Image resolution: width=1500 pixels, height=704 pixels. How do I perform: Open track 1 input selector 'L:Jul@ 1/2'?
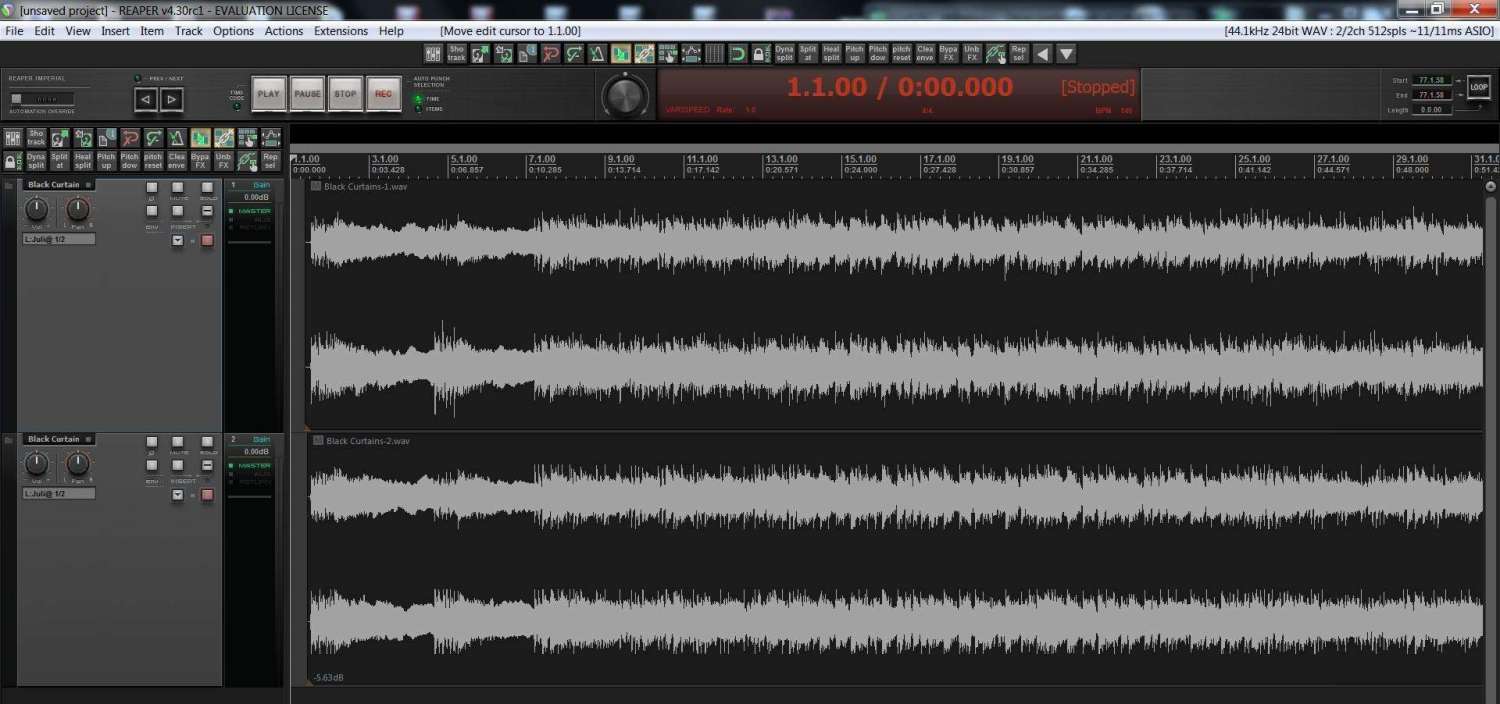pos(59,239)
